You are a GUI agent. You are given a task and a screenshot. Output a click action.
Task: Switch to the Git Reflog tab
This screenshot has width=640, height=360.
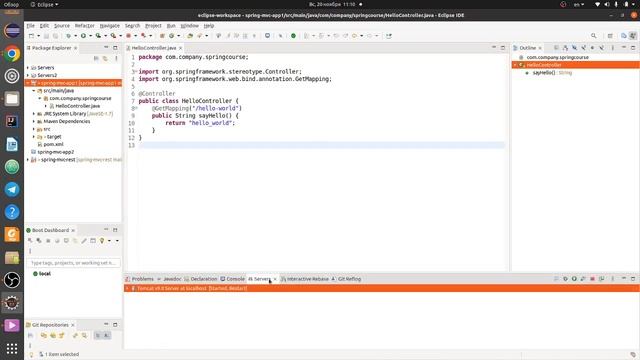(x=347, y=279)
